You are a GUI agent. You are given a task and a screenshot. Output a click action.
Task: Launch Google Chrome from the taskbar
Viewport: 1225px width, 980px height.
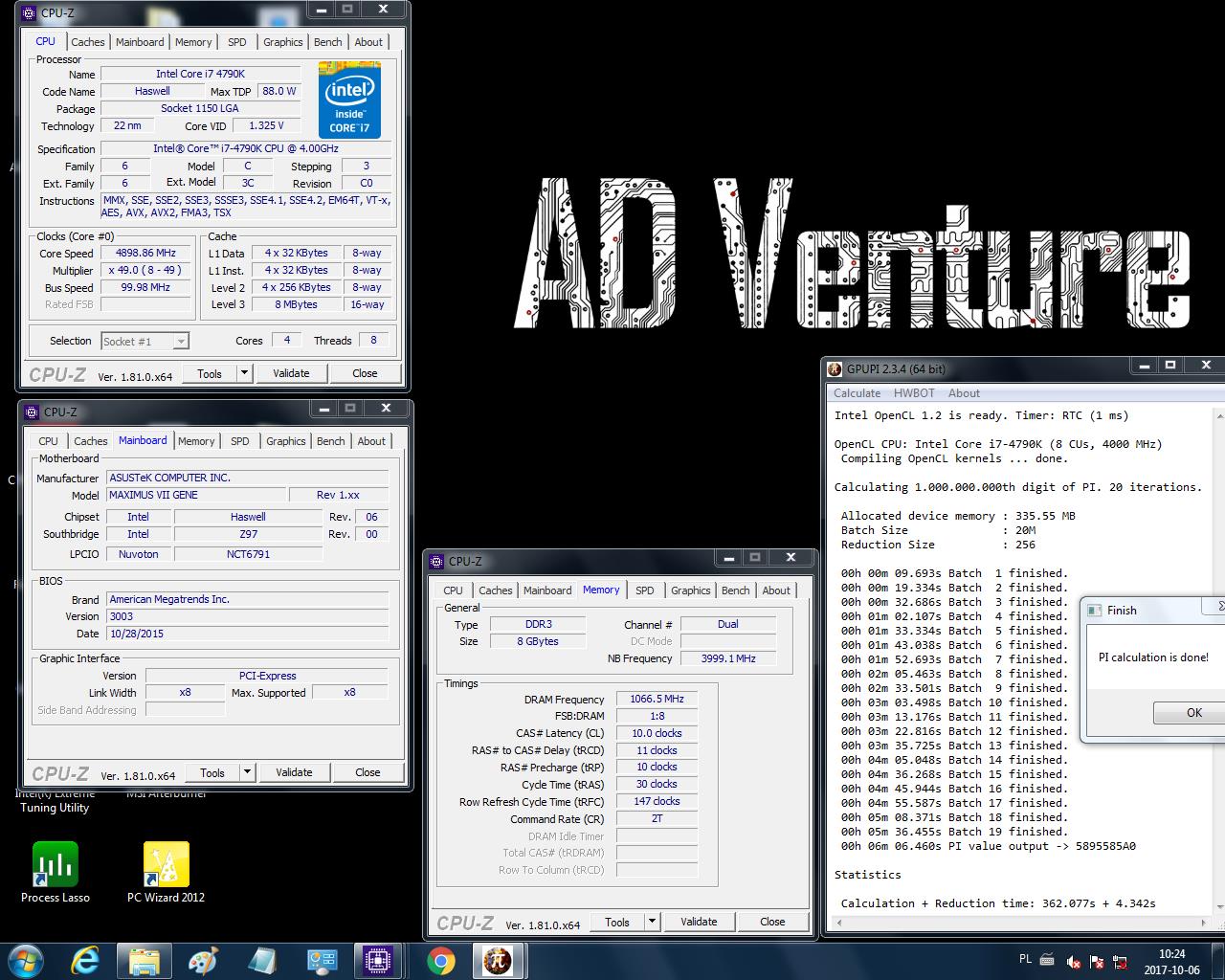tap(441, 961)
